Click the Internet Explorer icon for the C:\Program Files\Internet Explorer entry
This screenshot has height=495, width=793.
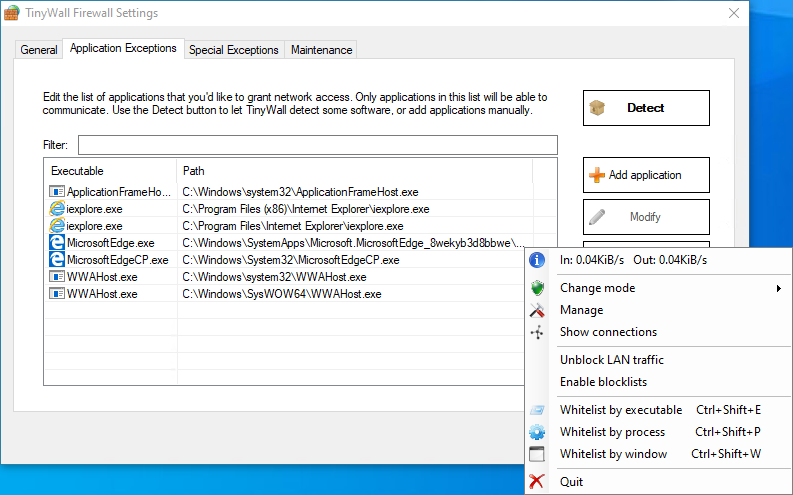(x=57, y=226)
